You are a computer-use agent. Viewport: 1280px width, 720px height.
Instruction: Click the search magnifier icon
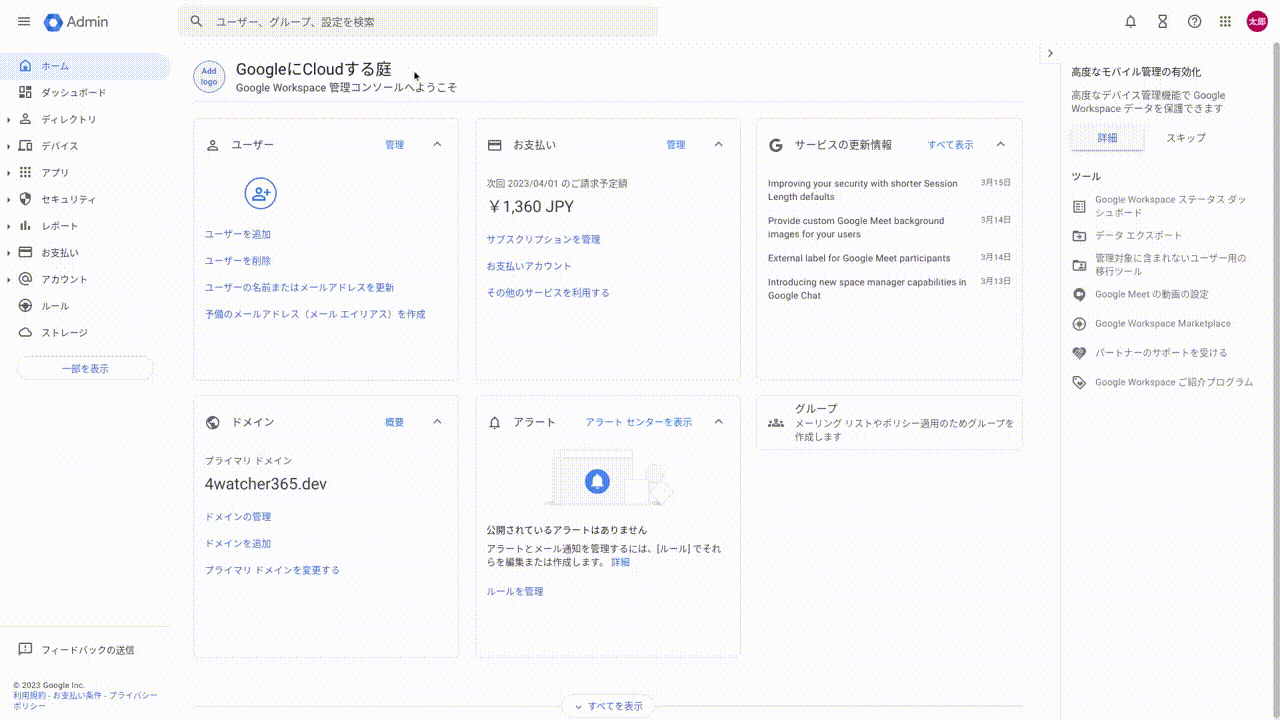pos(196,21)
